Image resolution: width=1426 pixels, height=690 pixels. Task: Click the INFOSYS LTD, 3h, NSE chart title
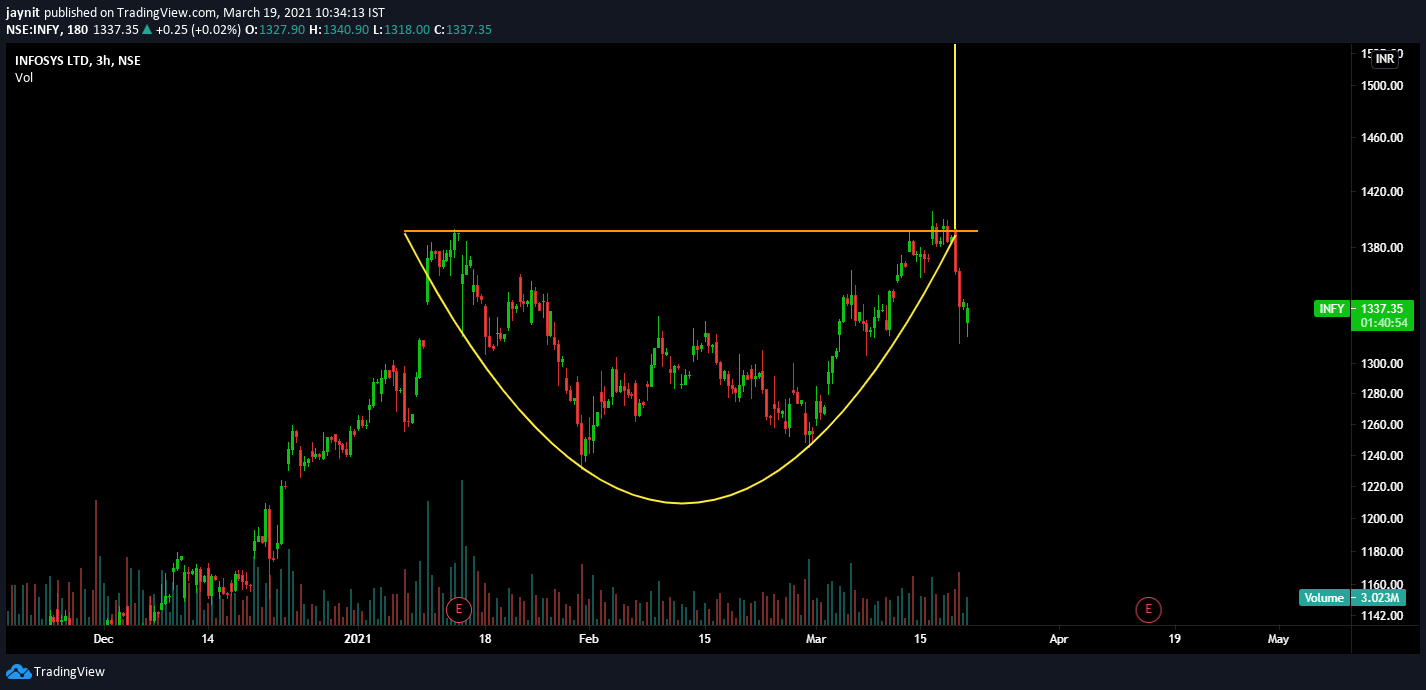point(78,61)
